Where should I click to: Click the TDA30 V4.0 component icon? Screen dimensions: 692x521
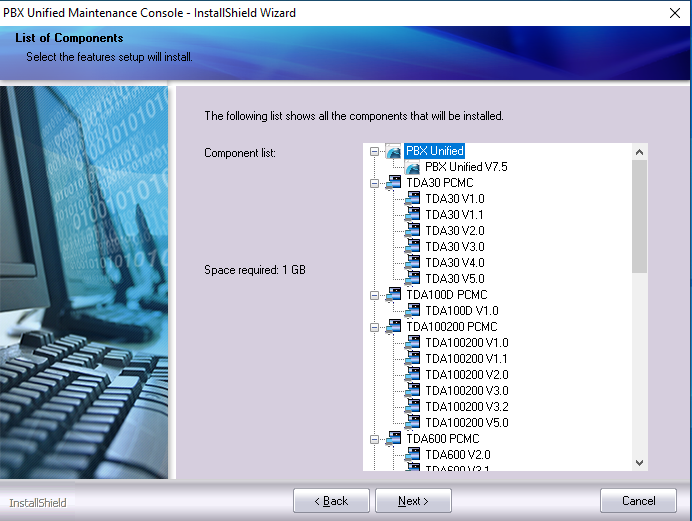click(412, 263)
